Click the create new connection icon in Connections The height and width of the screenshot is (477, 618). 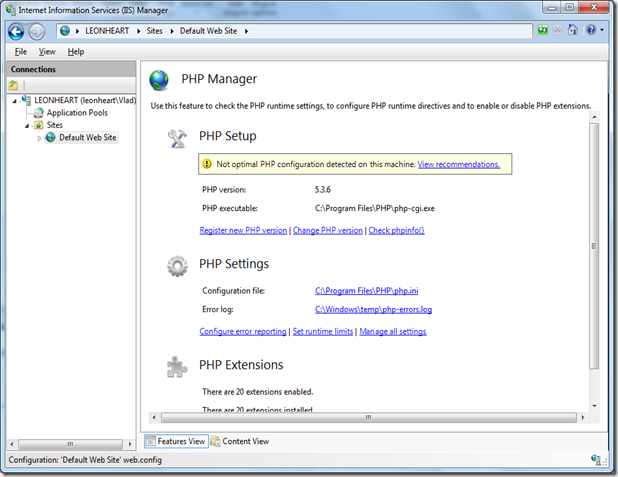tap(13, 85)
